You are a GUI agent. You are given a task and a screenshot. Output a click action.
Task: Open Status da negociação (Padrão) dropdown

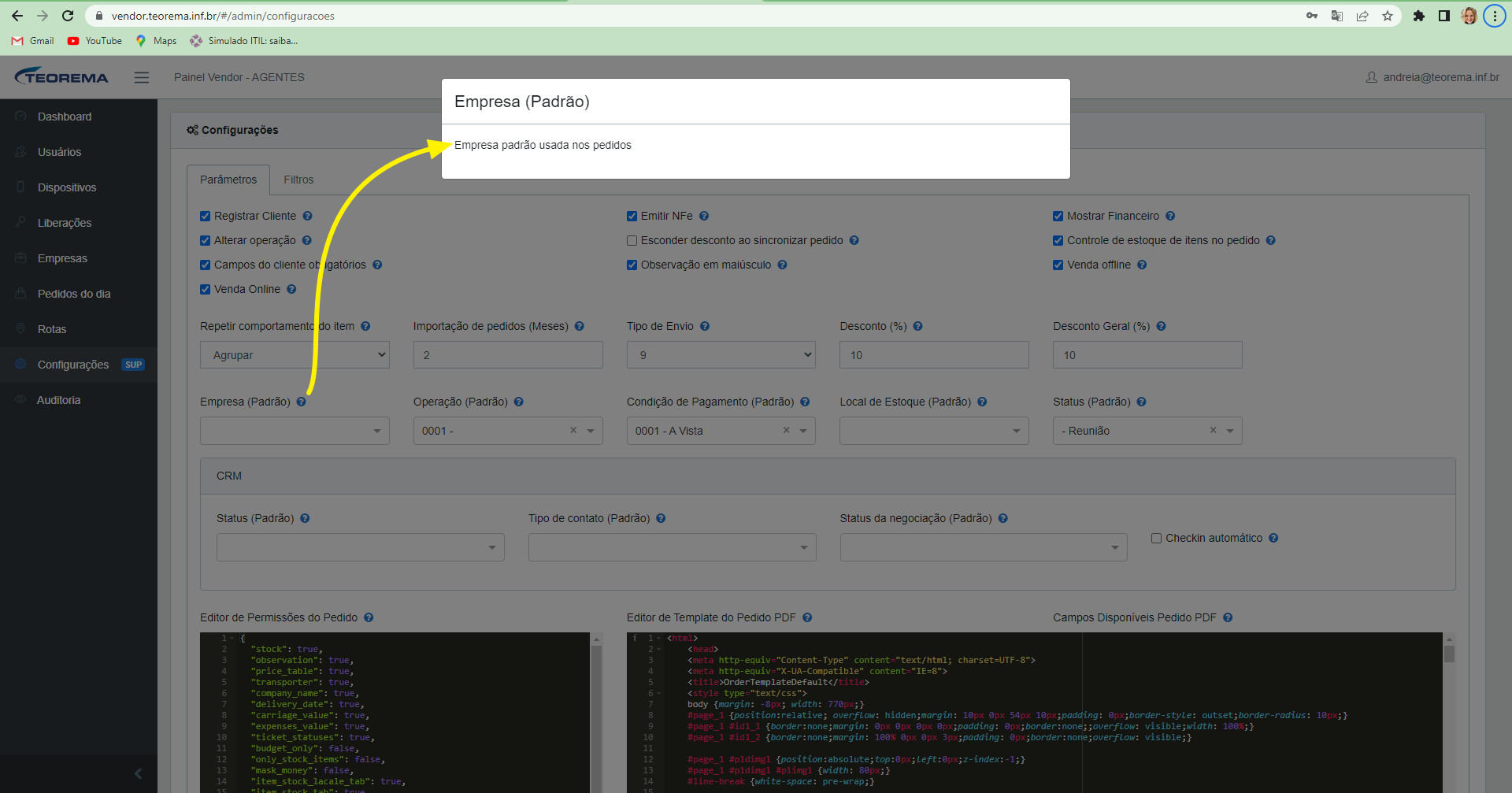[984, 547]
